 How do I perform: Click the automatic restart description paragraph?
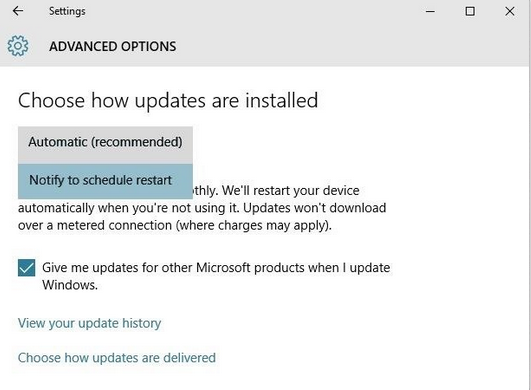click(x=202, y=208)
